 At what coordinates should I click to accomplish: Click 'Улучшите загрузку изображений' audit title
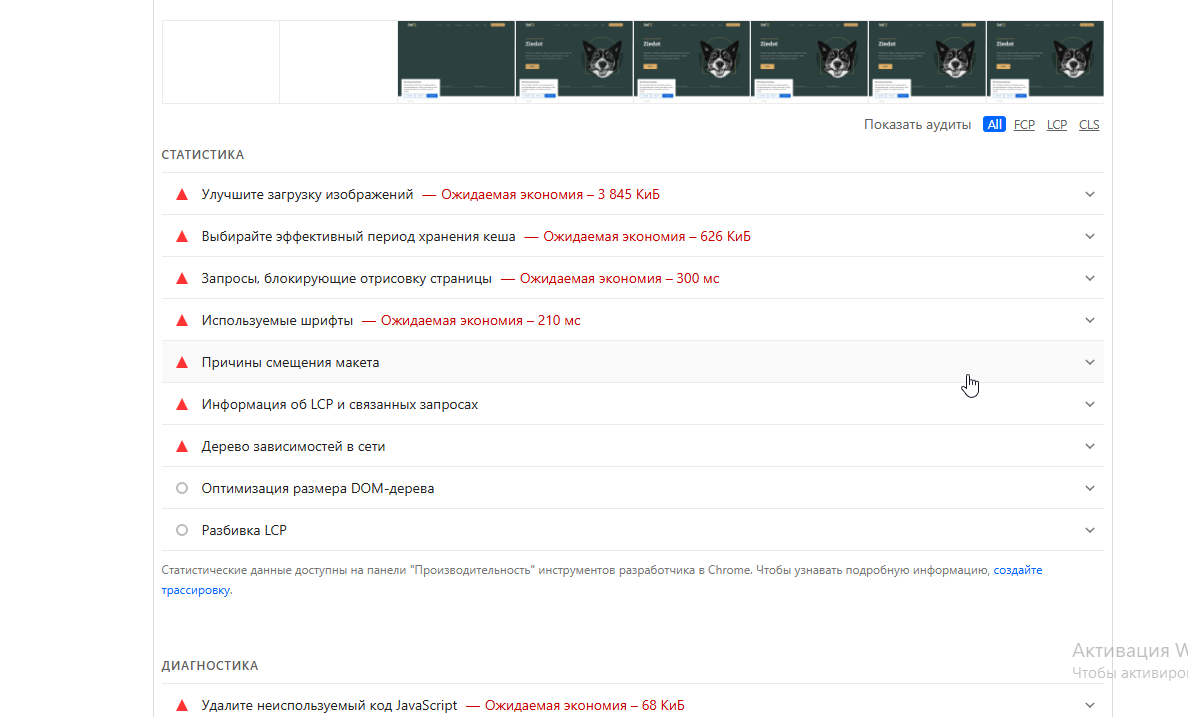pos(307,194)
